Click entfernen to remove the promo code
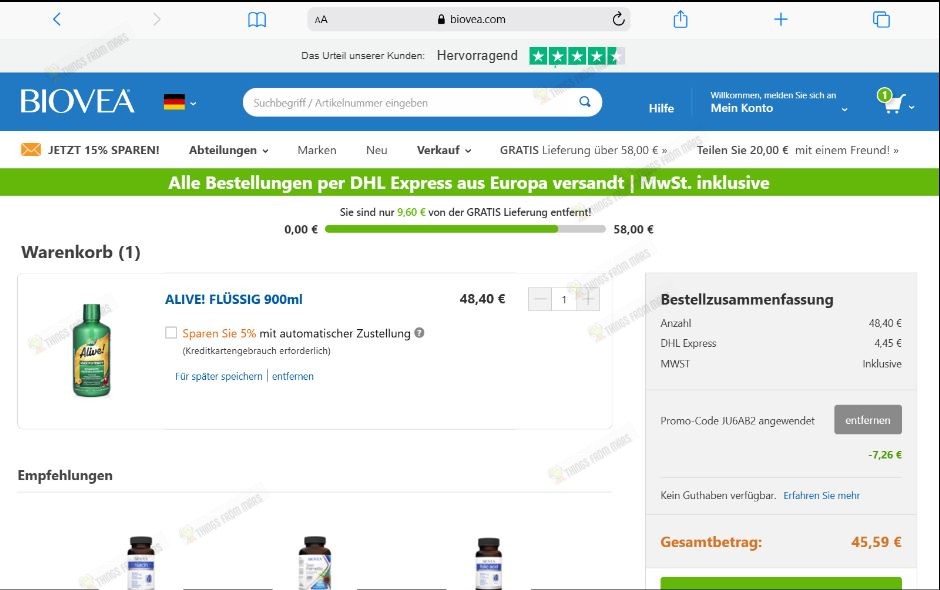 tap(867, 420)
